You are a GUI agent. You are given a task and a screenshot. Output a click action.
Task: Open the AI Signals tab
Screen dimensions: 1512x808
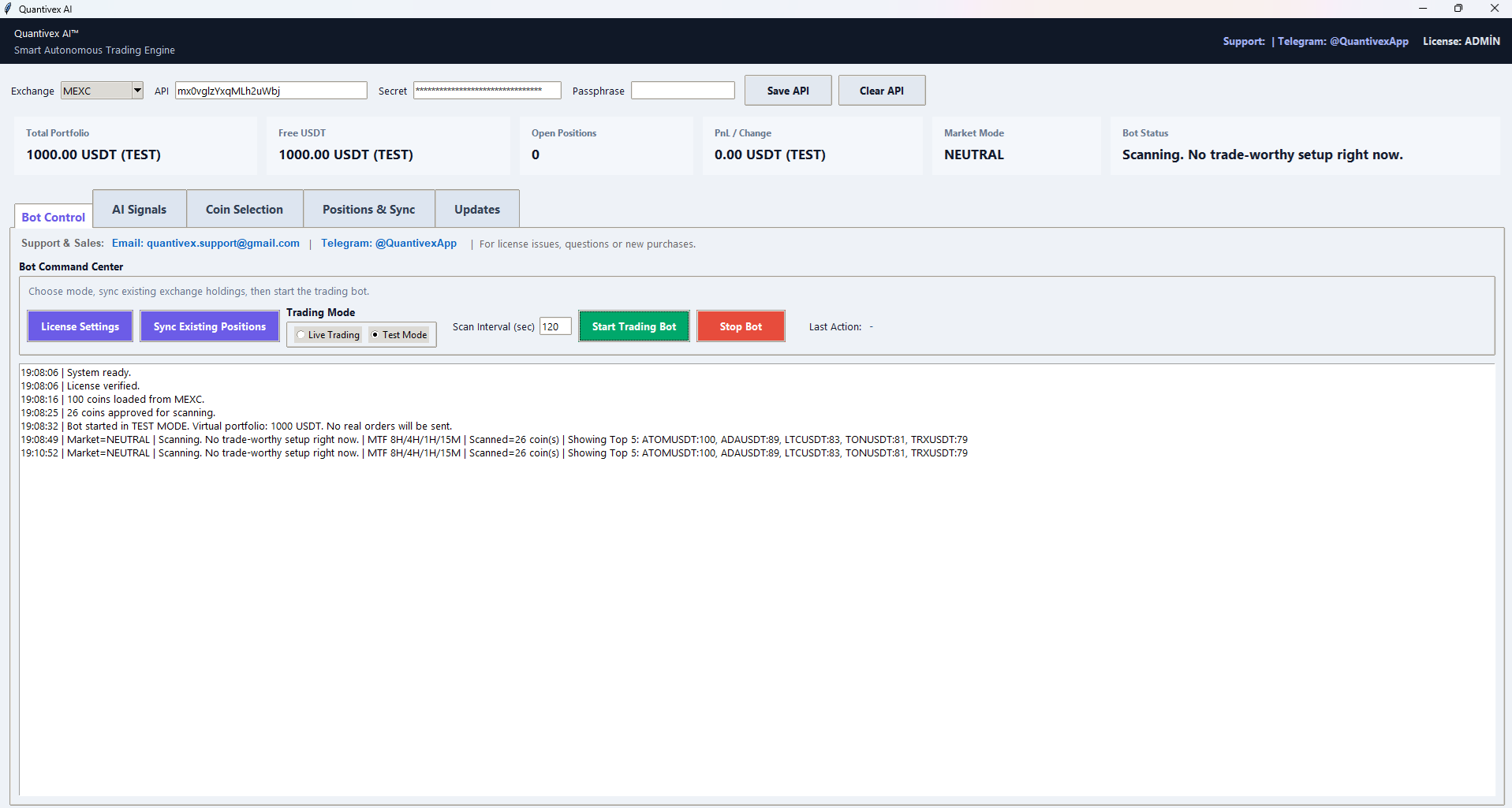pos(140,209)
